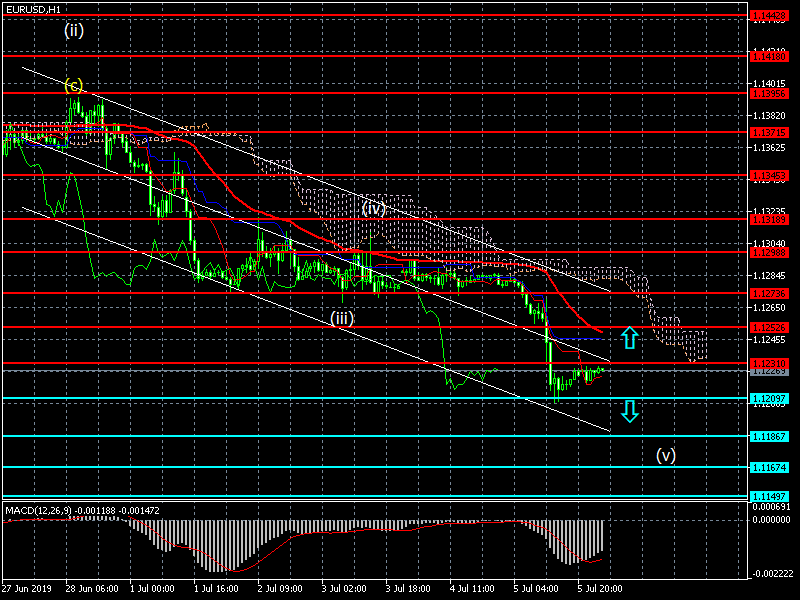Image resolution: width=800 pixels, height=600 pixels.
Task: Click the 1.11674 cyan support tag
Action: coord(769,467)
